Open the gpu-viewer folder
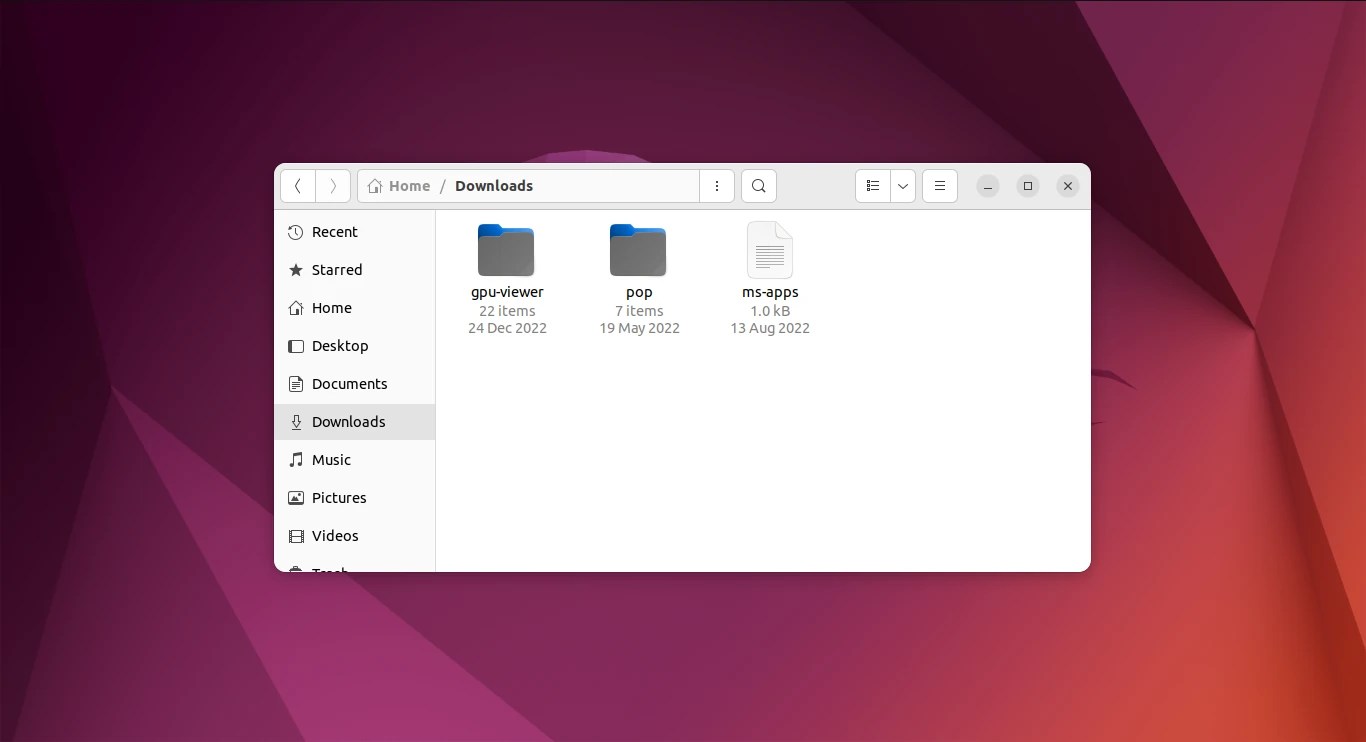The width and height of the screenshot is (1366, 742). click(506, 250)
